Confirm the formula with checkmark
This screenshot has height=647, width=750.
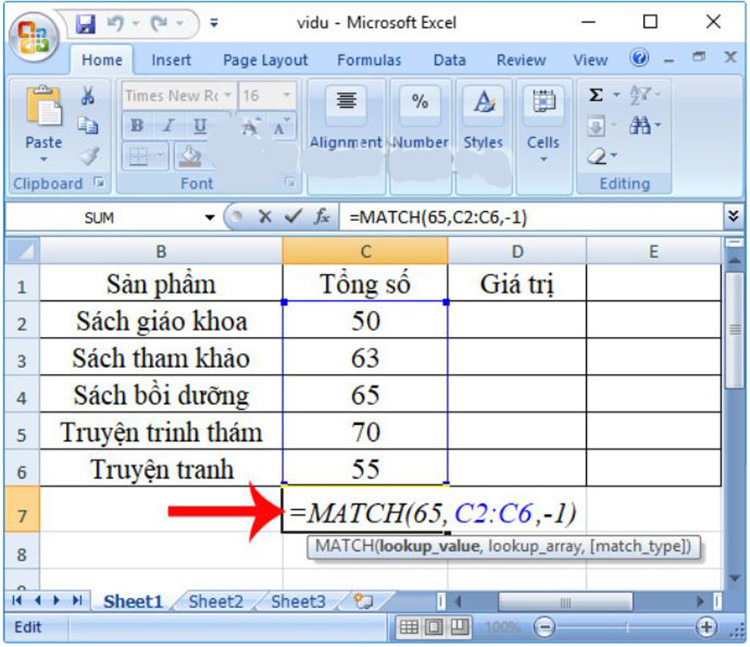pyautogui.click(x=293, y=217)
